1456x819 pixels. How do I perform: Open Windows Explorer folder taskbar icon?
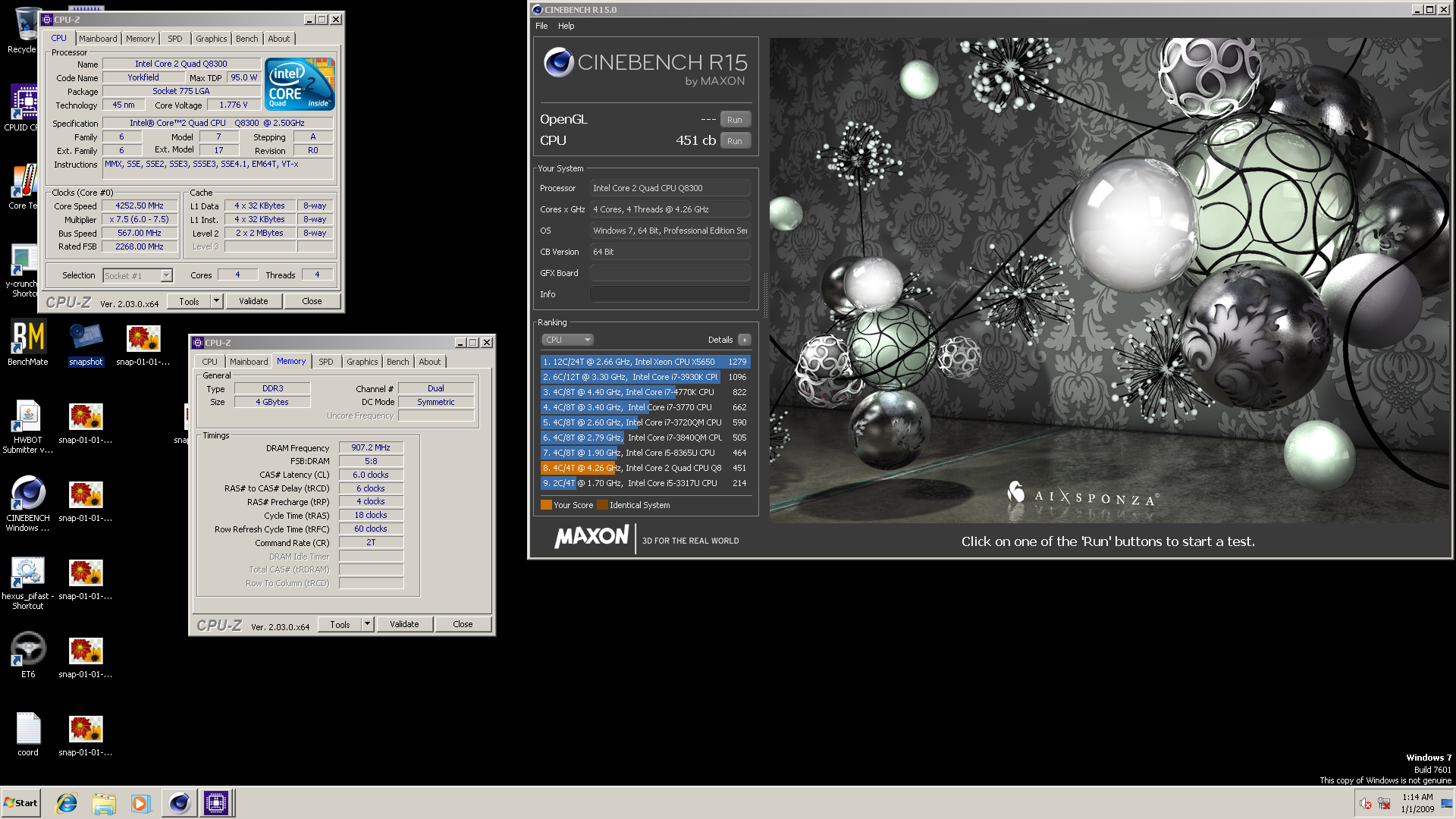coord(104,803)
